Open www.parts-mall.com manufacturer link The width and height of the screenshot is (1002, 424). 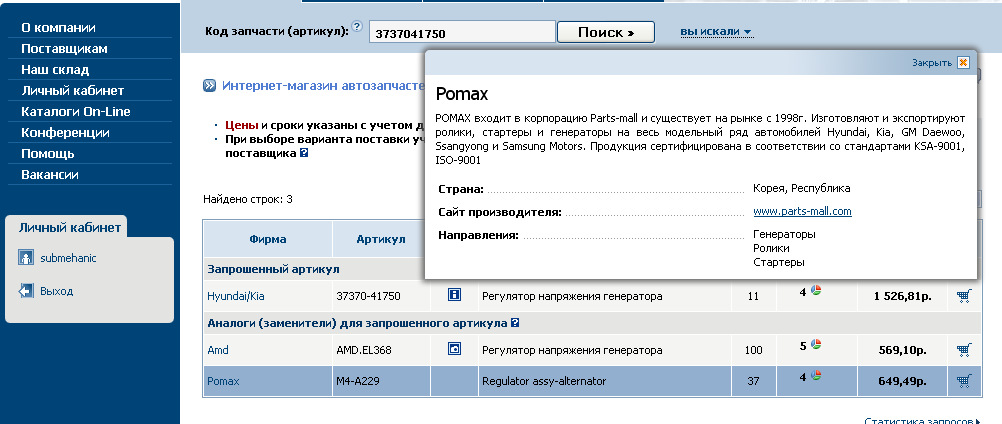(802, 211)
